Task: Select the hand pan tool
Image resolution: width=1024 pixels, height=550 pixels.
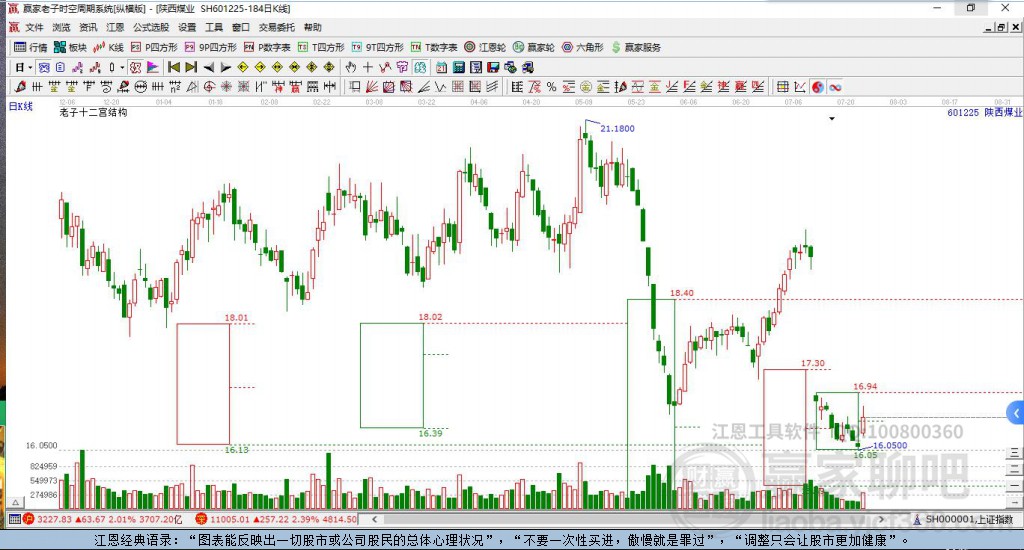Action: coord(349,67)
